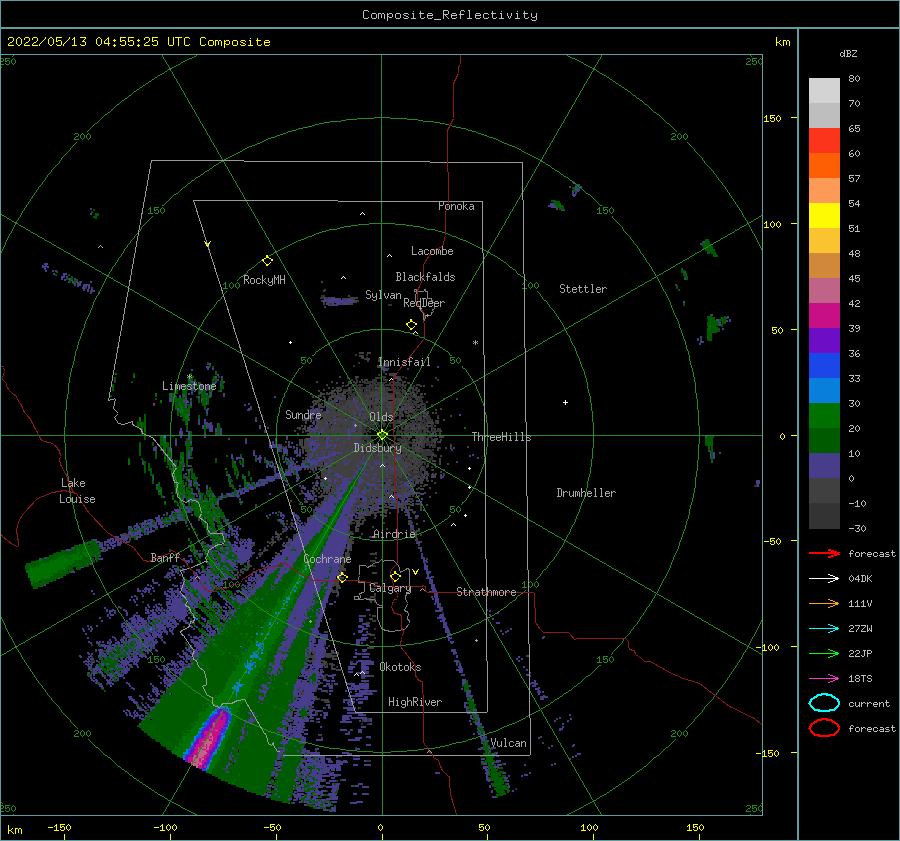This screenshot has height=841, width=900.
Task: Click the HighRiver label
Action: 415,702
